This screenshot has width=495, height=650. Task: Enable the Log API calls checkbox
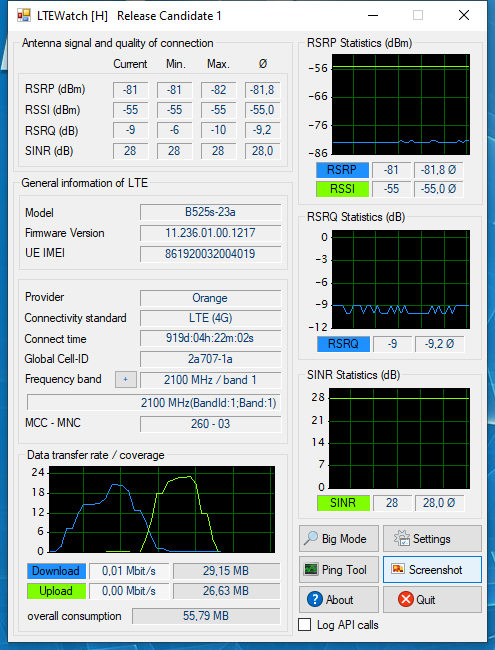tap(305, 624)
